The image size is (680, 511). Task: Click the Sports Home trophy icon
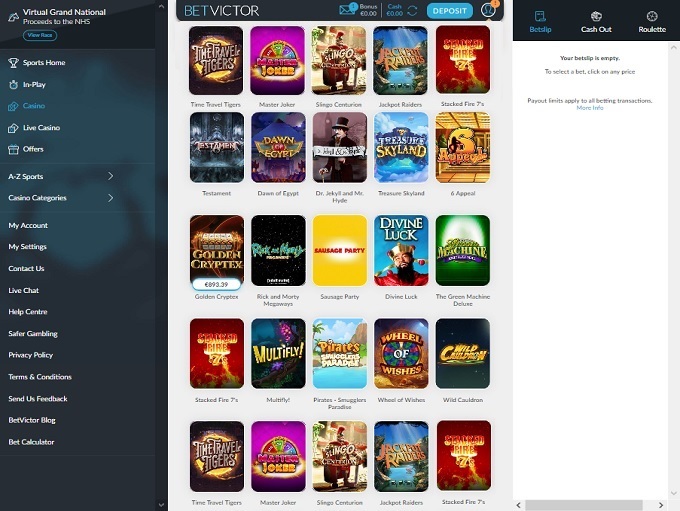pos(13,63)
